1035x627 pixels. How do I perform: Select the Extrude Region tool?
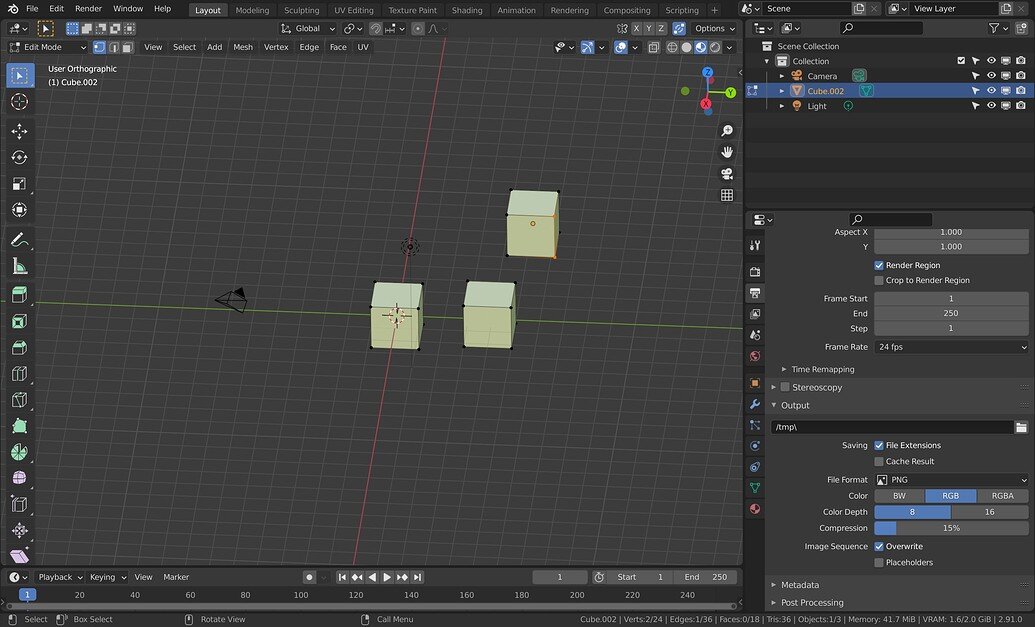point(19,294)
